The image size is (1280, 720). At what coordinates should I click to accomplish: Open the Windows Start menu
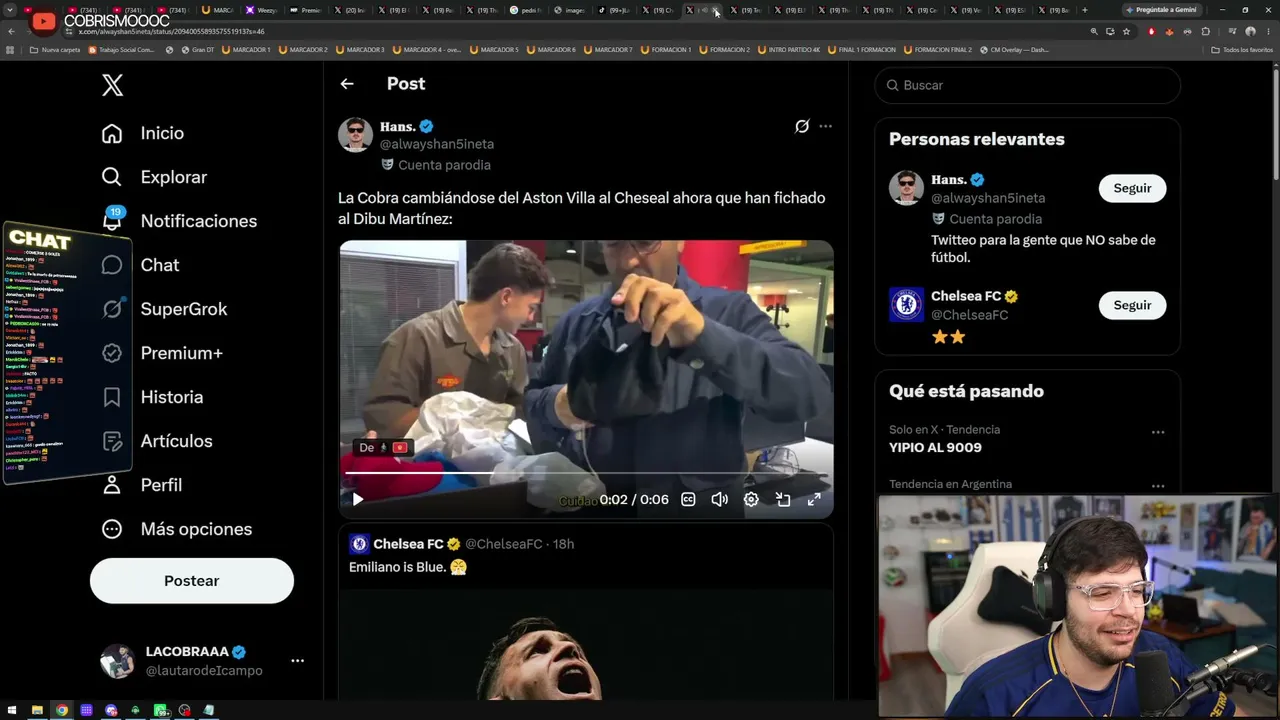(x=13, y=711)
